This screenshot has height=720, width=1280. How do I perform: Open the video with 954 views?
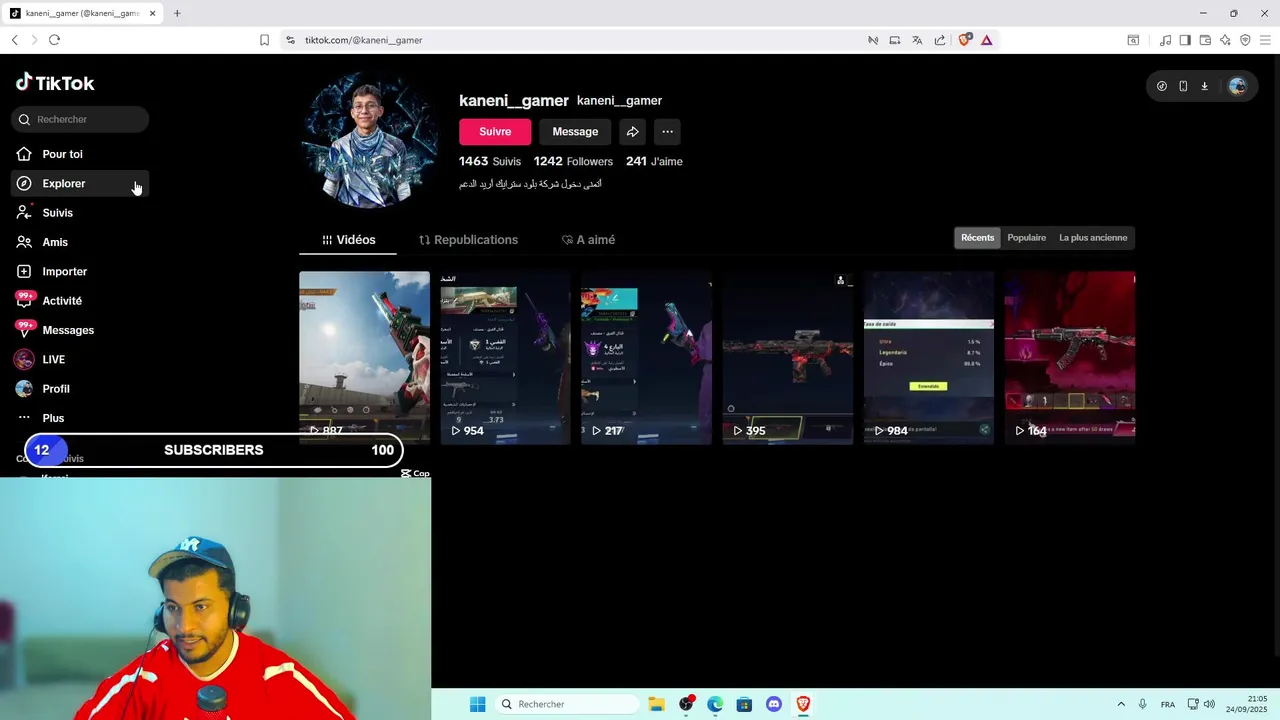[x=506, y=358]
